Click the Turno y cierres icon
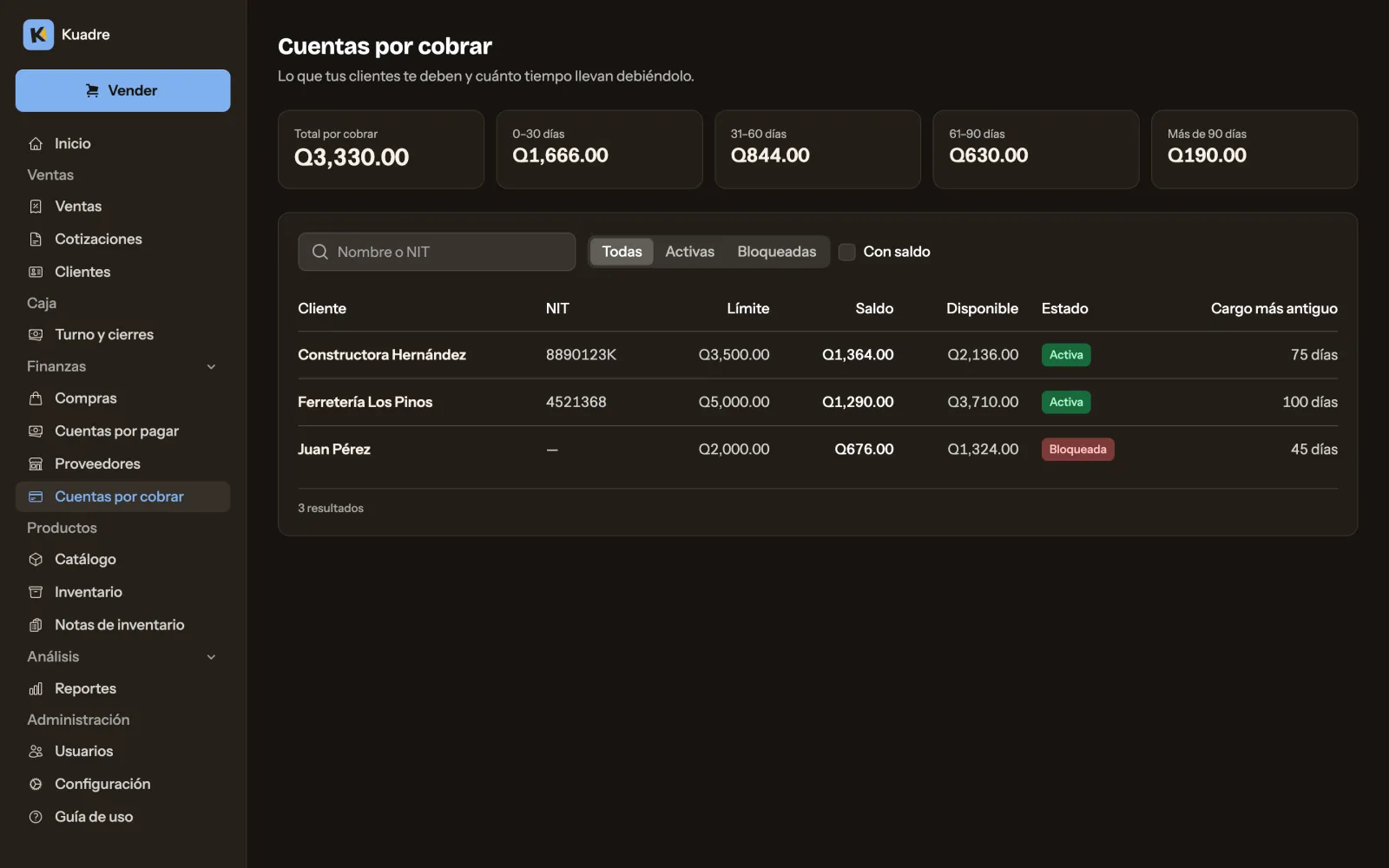Screen dimensions: 1389x868 [36, 335]
